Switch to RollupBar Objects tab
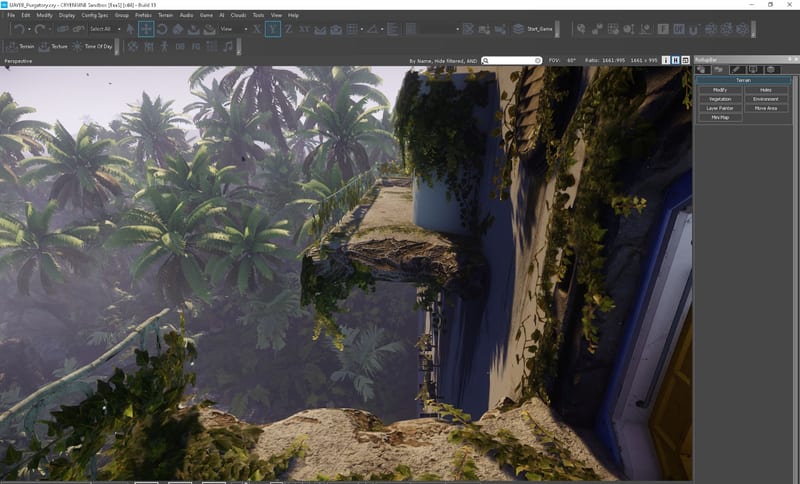800x484 pixels. 702,69
